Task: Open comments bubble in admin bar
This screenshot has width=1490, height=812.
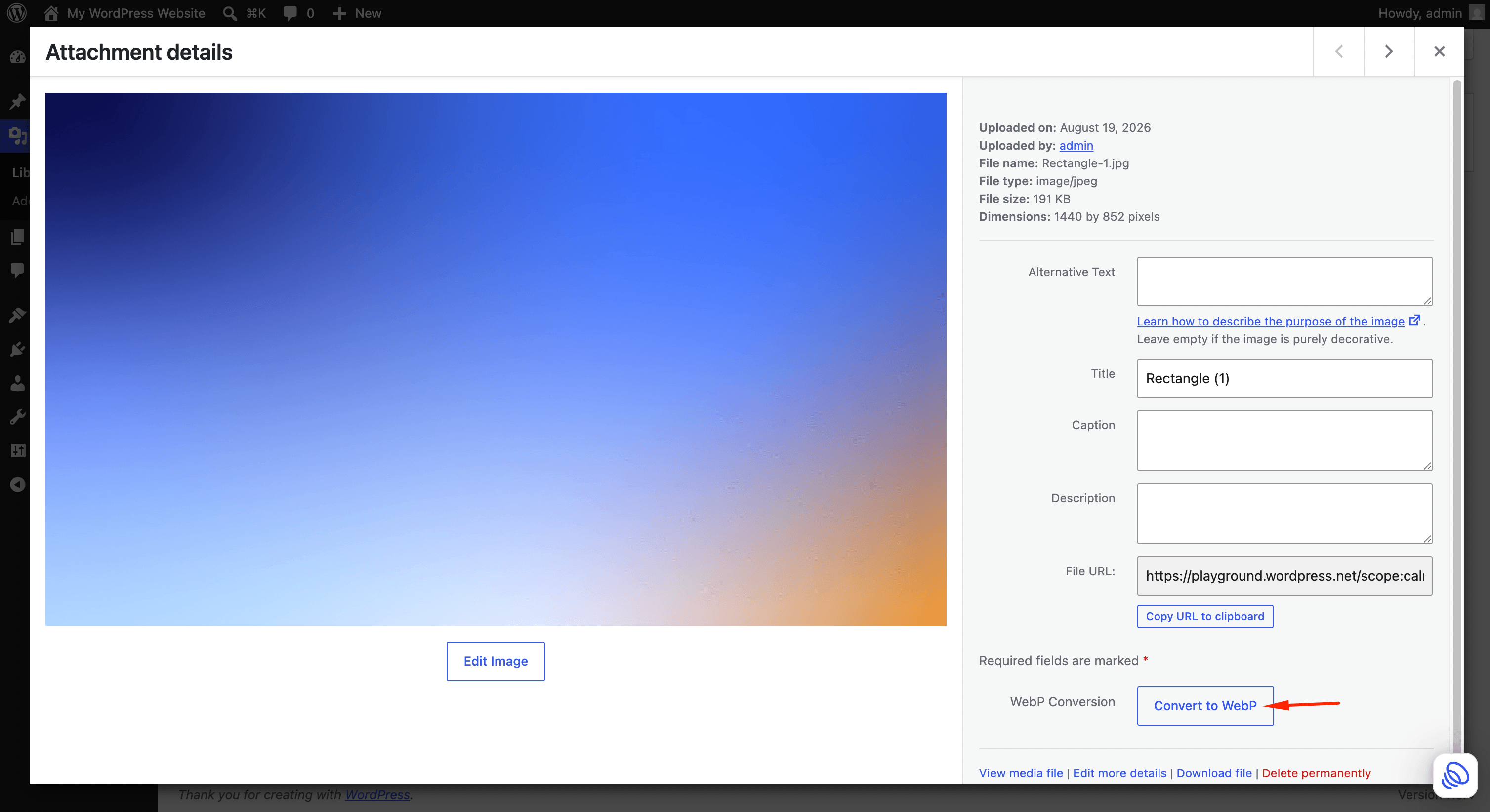Action: (290, 13)
